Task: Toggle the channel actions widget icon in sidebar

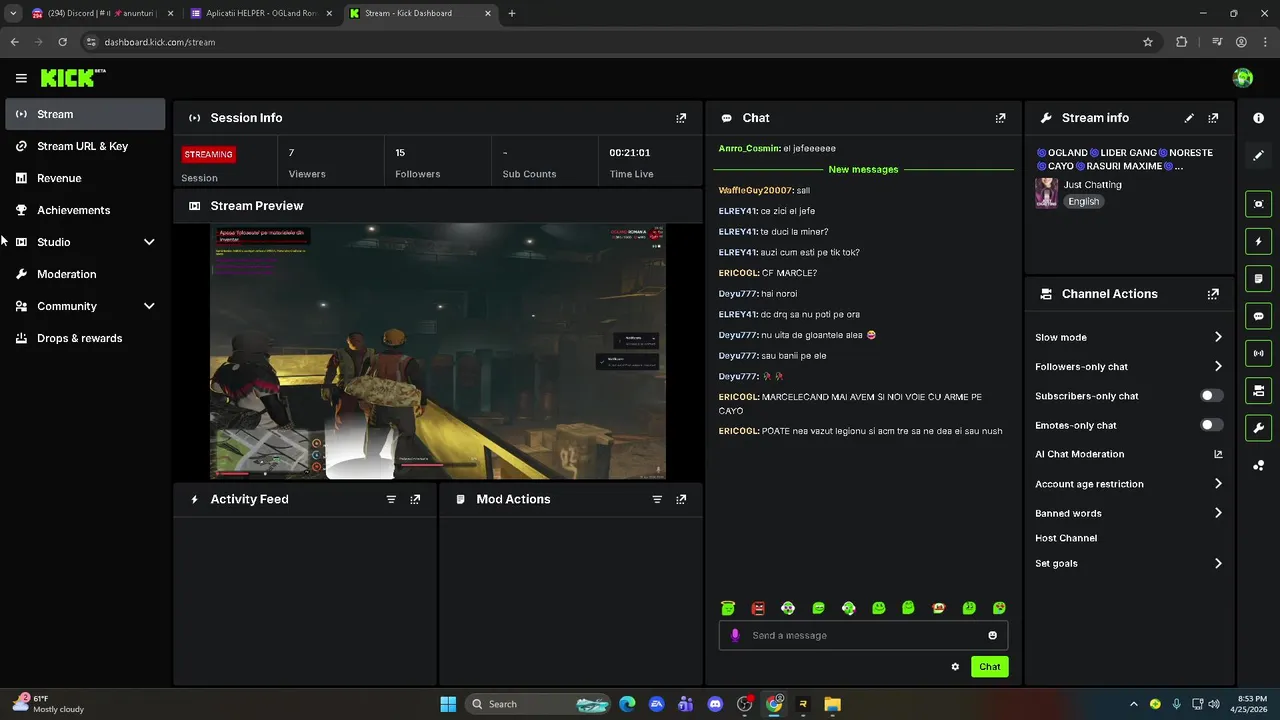Action: 1258,390
